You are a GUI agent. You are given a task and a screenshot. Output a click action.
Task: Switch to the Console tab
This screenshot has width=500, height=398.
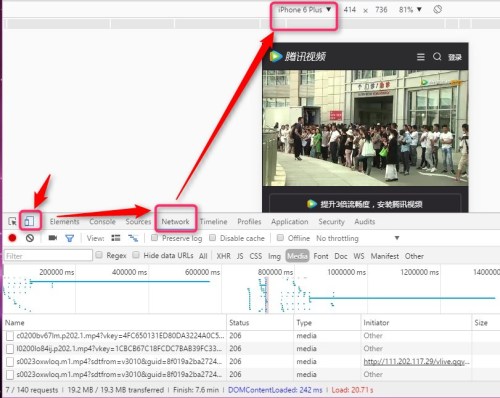[x=102, y=222]
